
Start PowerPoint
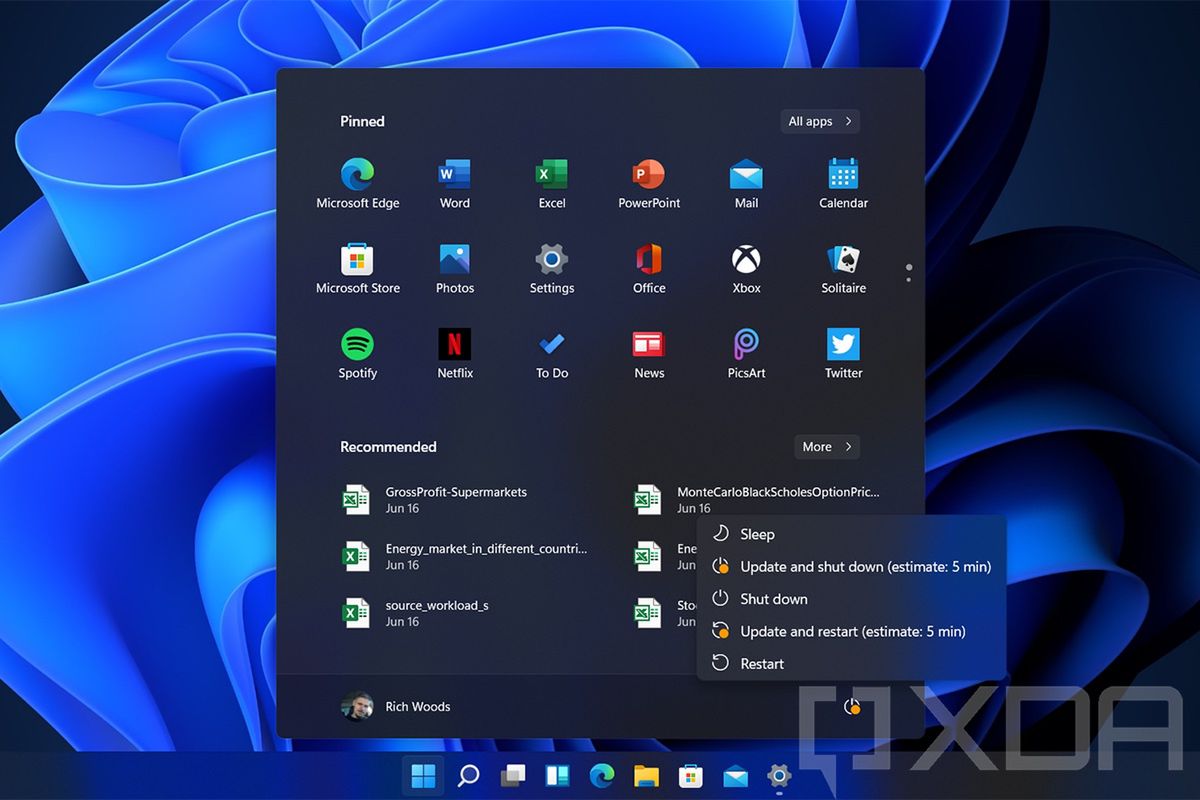coord(648,175)
